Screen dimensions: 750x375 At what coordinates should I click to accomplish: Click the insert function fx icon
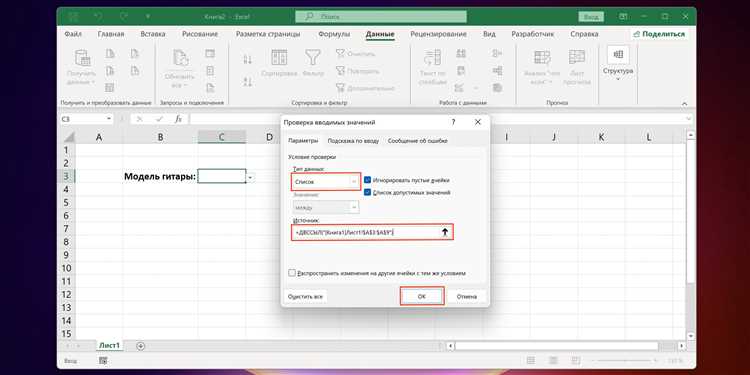click(x=178, y=119)
